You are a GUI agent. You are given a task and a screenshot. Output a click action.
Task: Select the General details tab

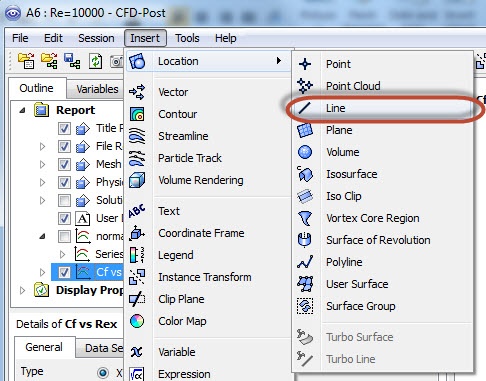coord(44,347)
